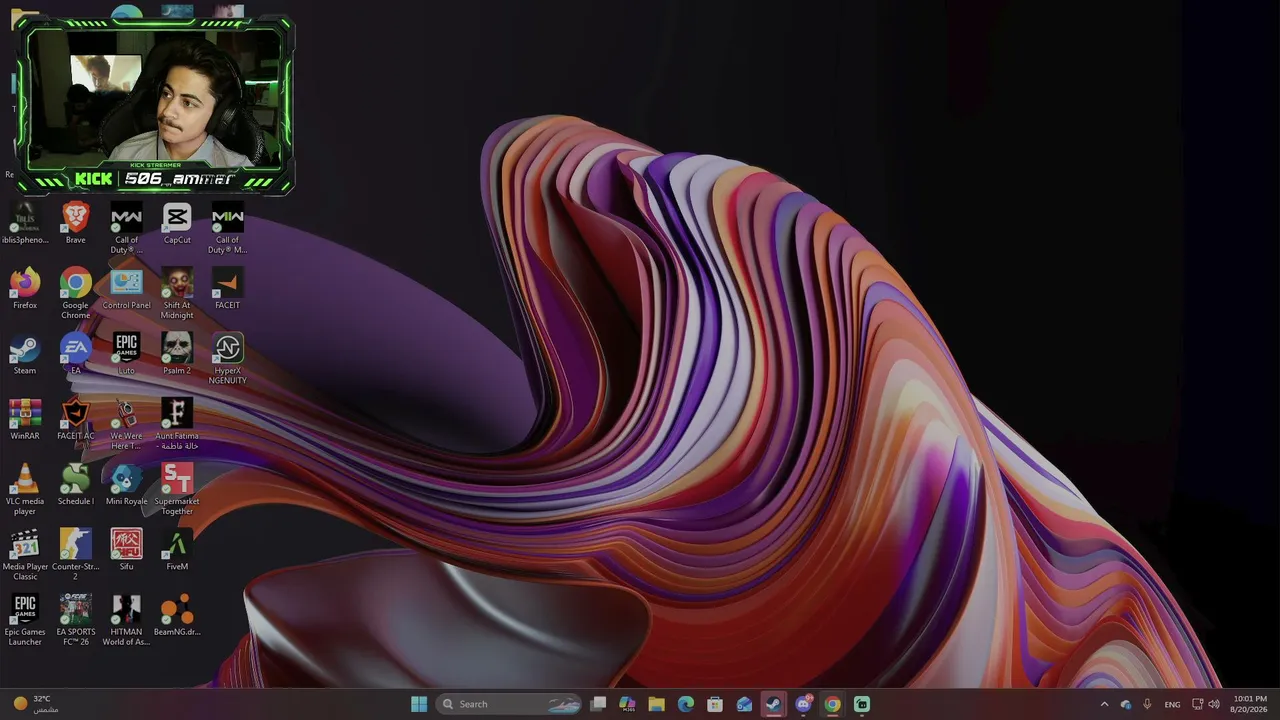The height and width of the screenshot is (720, 1280).
Task: Click the microphone icon in system tray
Action: pyautogui.click(x=1147, y=704)
